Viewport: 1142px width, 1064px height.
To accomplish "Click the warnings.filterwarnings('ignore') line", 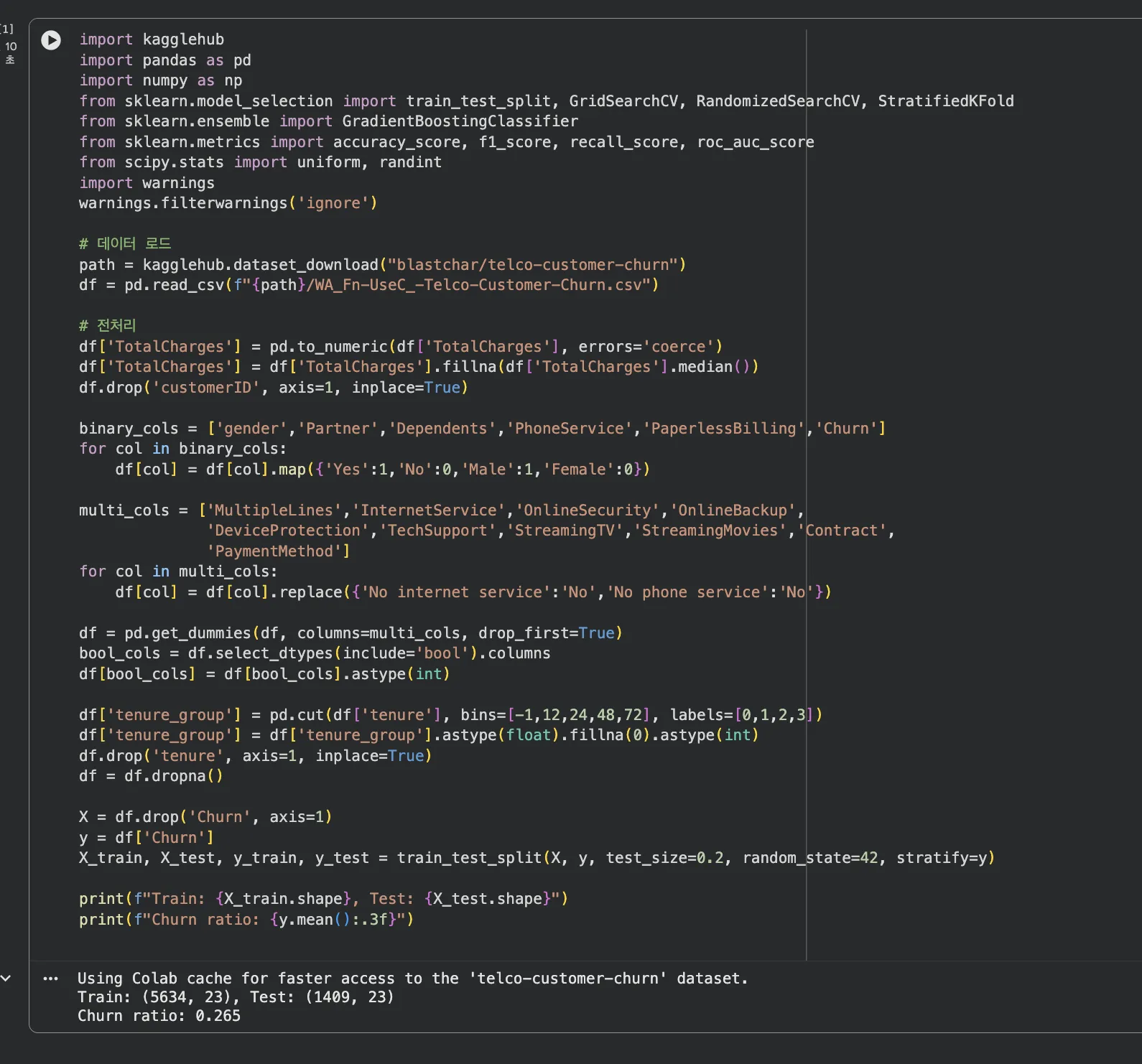I will click(x=228, y=203).
